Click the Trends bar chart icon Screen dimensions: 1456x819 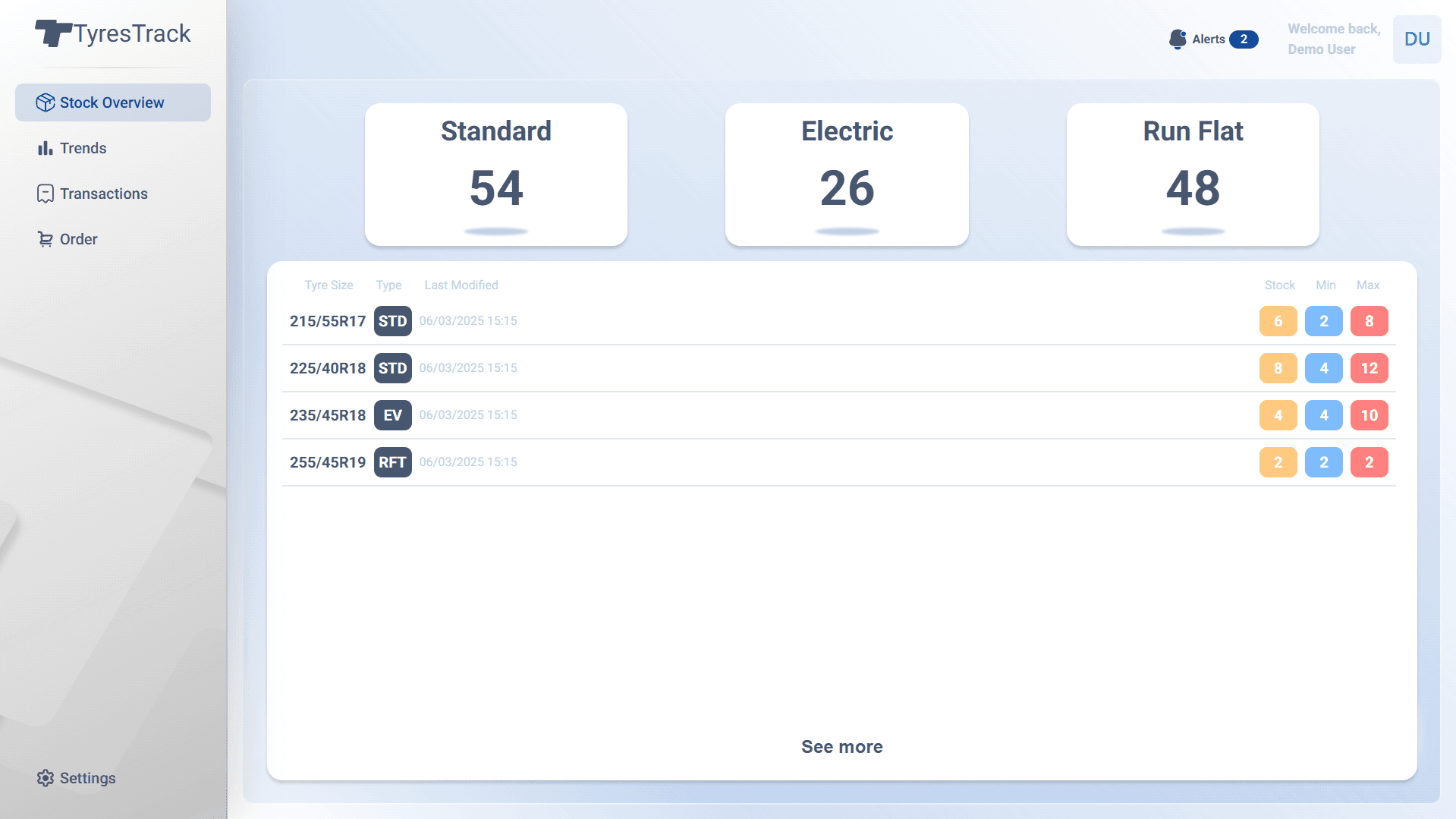pyautogui.click(x=46, y=148)
